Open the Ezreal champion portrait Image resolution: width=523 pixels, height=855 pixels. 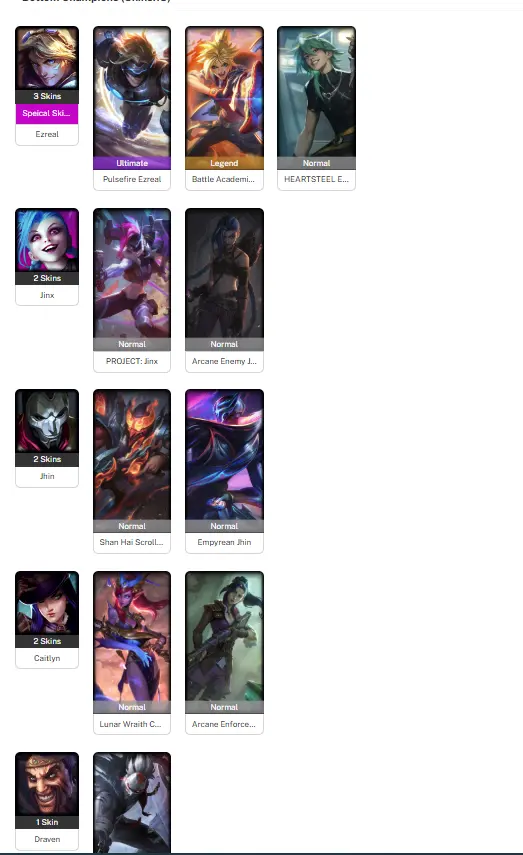47,58
